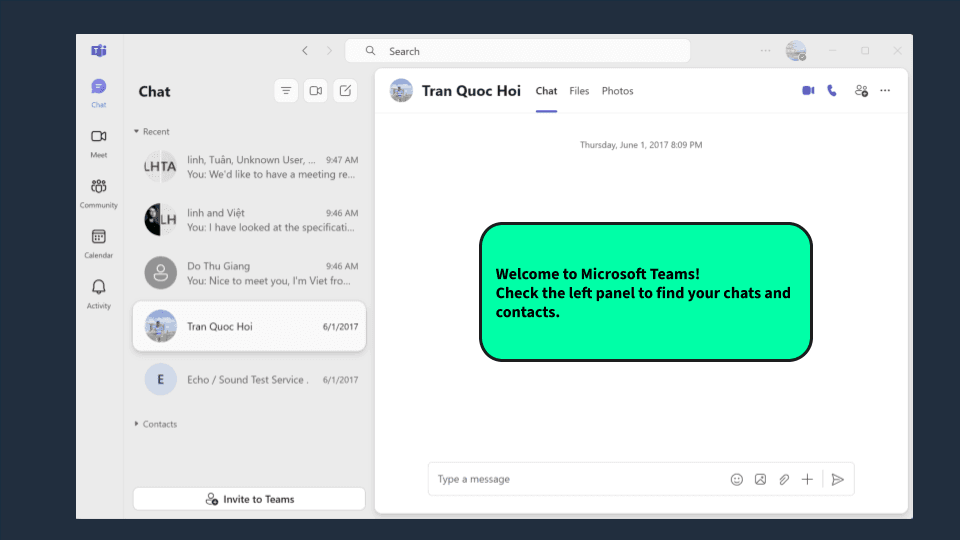Click the Microsoft Teams logo icon
960x540 pixels.
click(99, 51)
